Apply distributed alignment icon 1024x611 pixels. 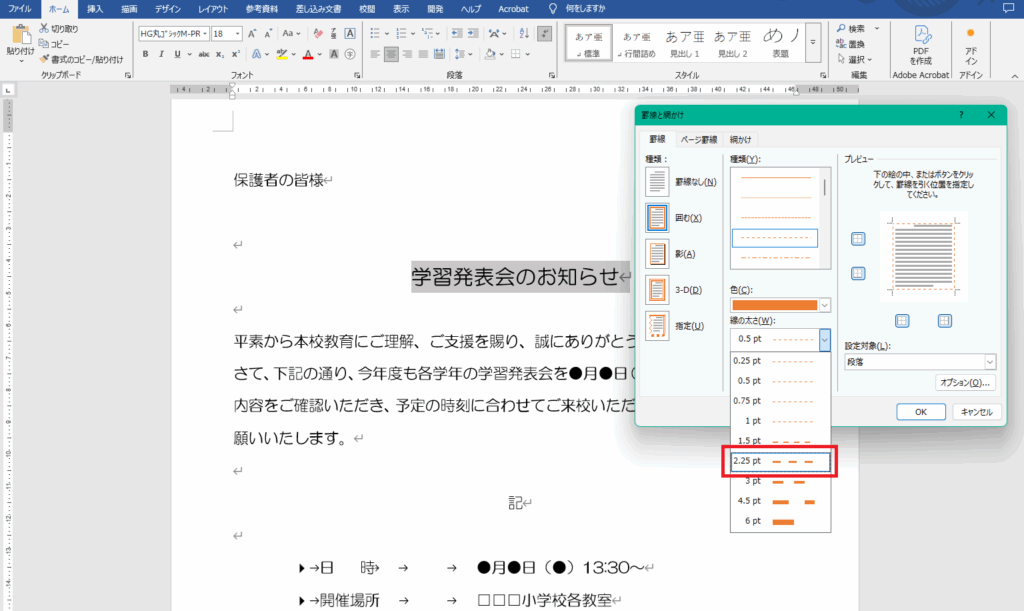click(440, 54)
